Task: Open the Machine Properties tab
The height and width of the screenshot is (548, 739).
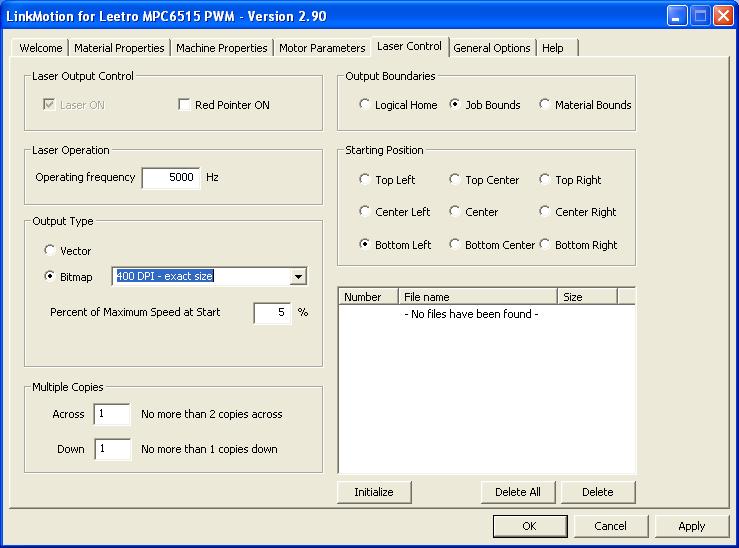Action: 221,48
